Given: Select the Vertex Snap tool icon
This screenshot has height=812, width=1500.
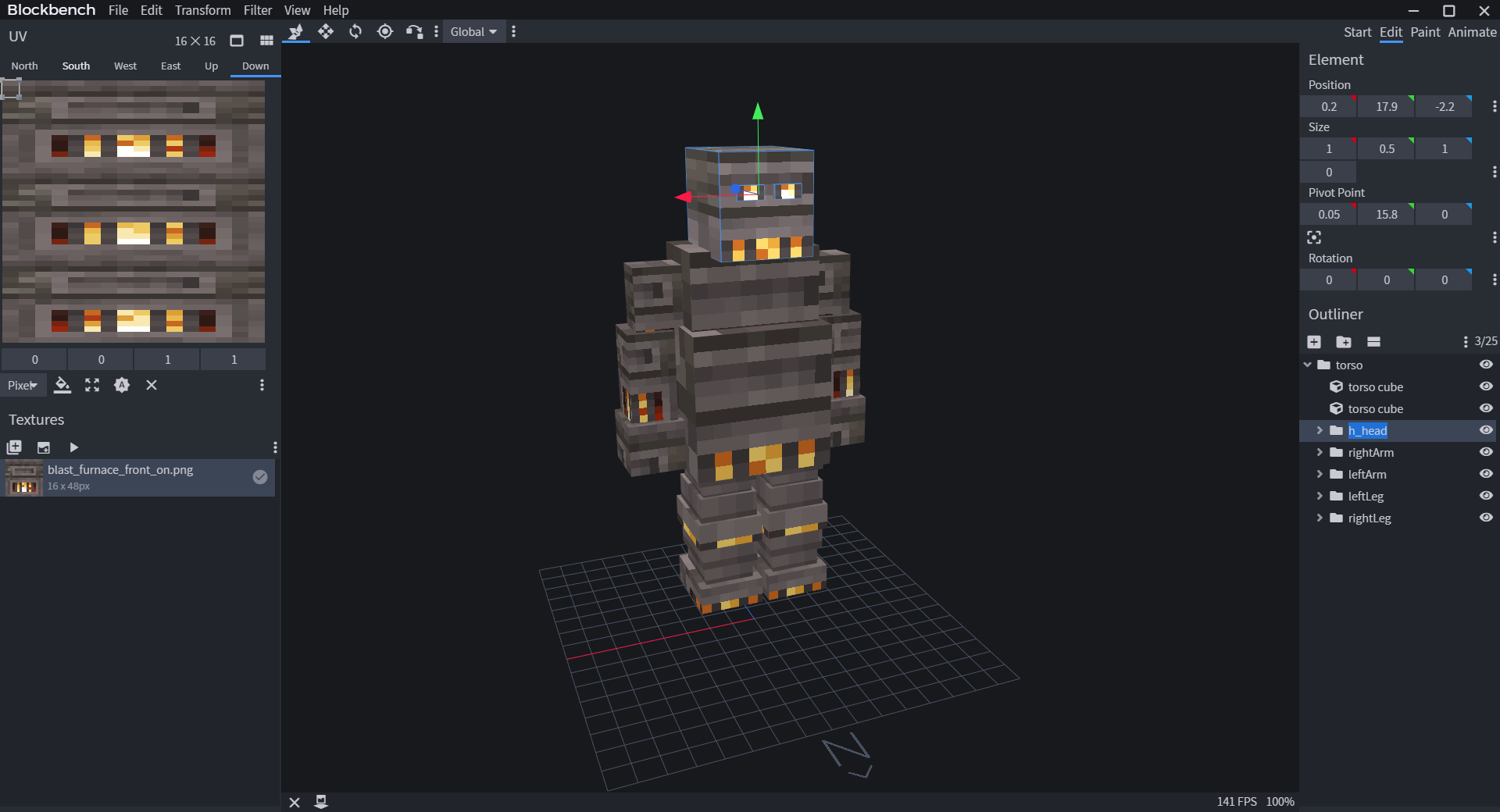Looking at the screenshot, I should coord(414,32).
